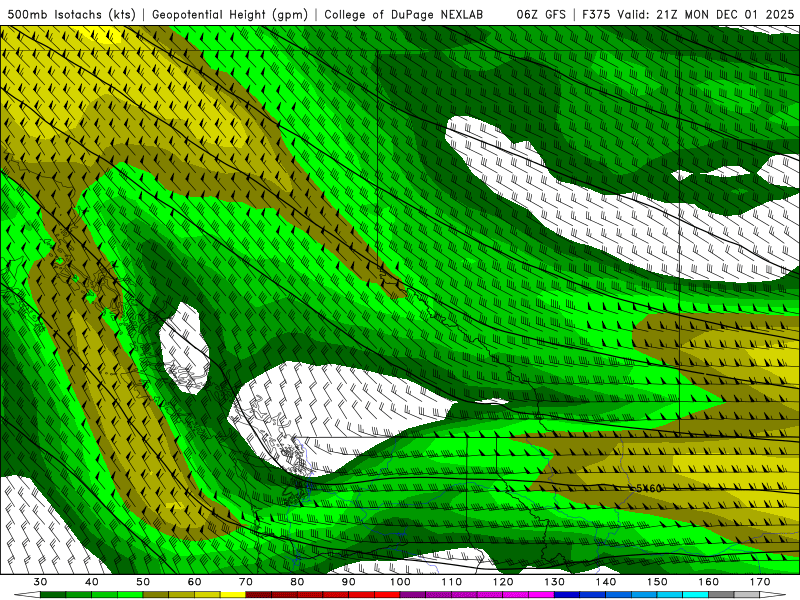800x600 pixels.
Task: Click the bright green 45-50 kt color bar swatch
Action: tap(130, 595)
